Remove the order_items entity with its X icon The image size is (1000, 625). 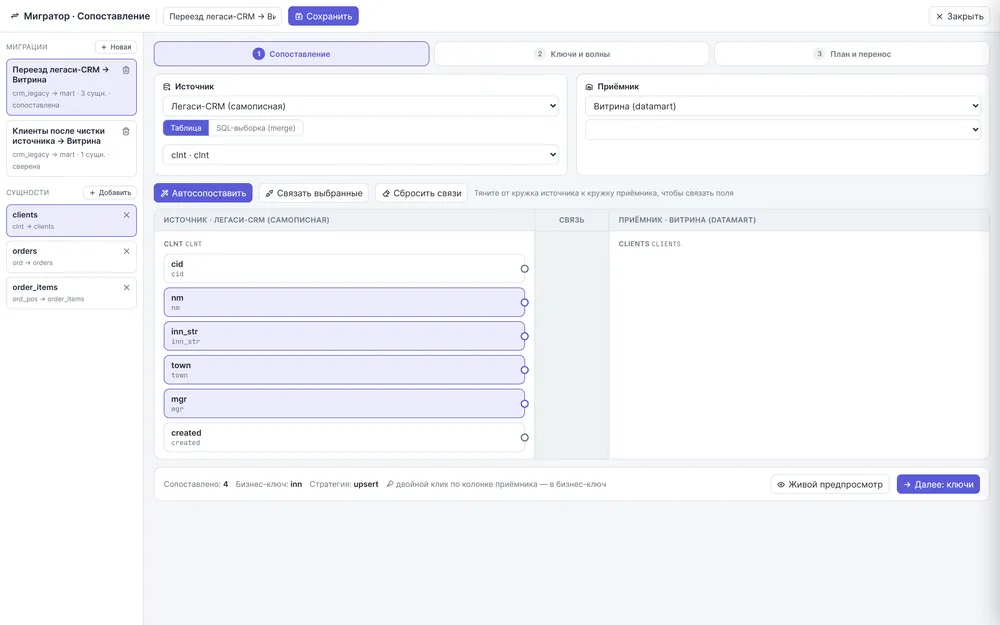[x=126, y=288]
